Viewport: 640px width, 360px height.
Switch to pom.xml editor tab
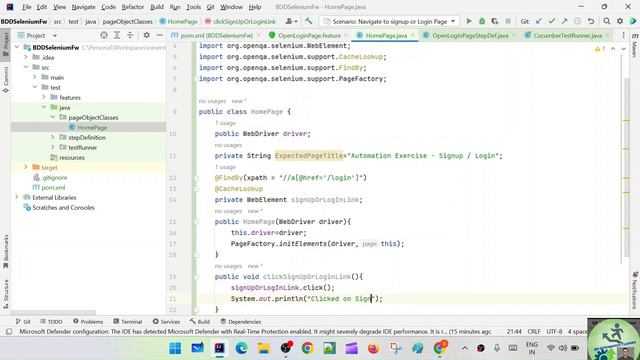point(216,36)
